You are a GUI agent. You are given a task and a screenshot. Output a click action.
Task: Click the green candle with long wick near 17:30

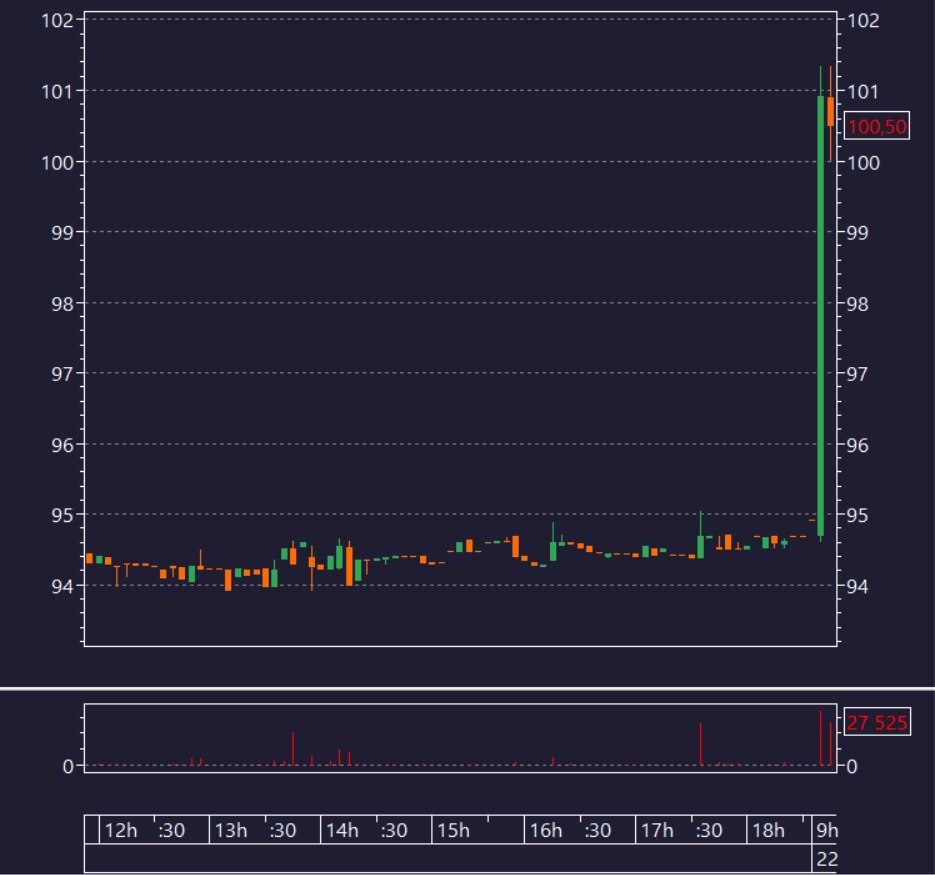(x=701, y=535)
